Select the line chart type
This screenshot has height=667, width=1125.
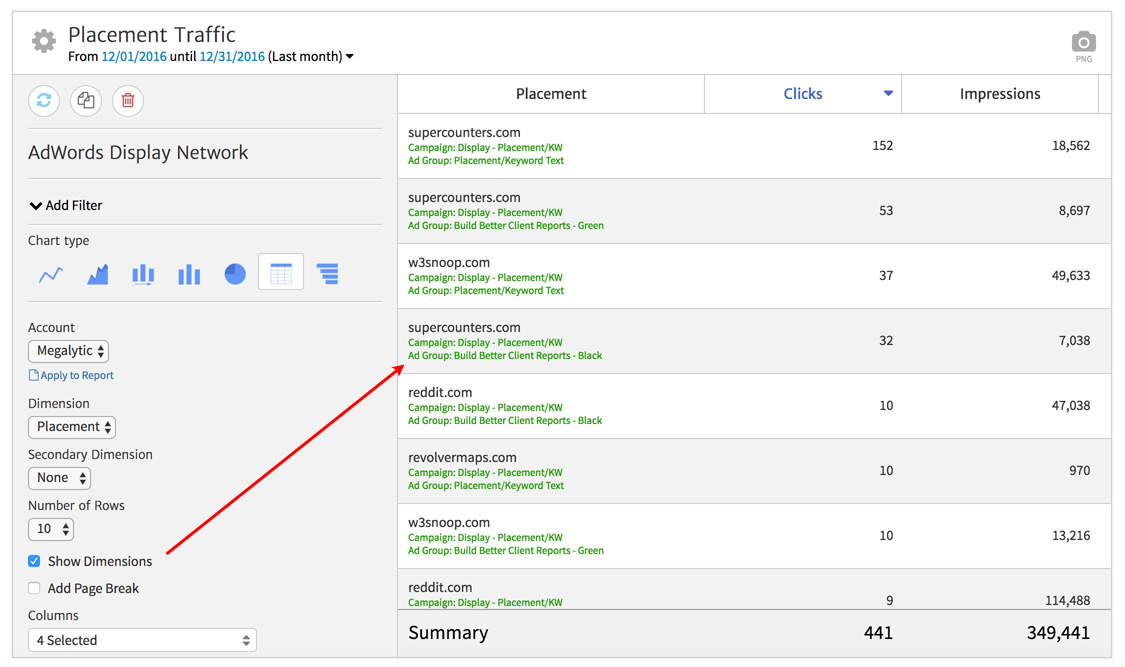click(51, 274)
